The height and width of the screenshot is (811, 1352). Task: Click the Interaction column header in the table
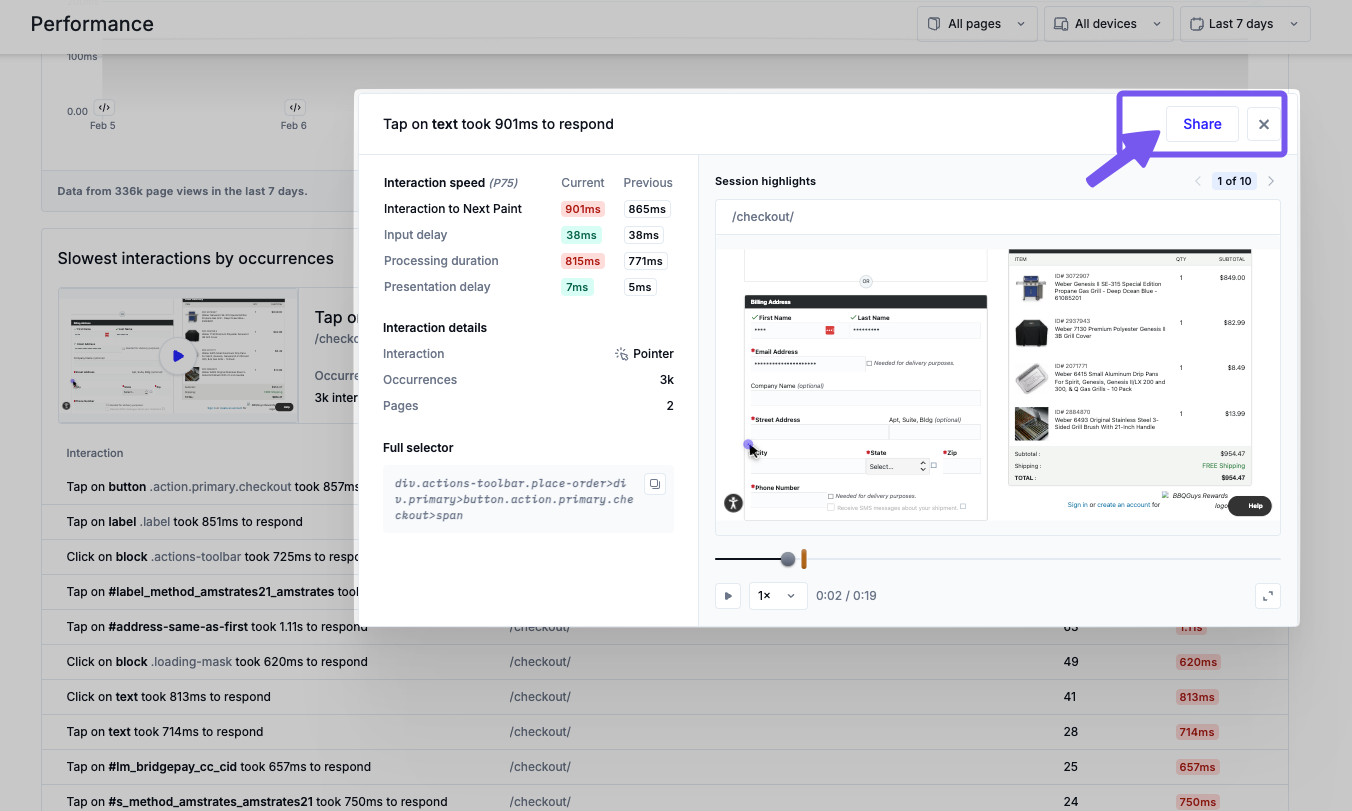[95, 453]
